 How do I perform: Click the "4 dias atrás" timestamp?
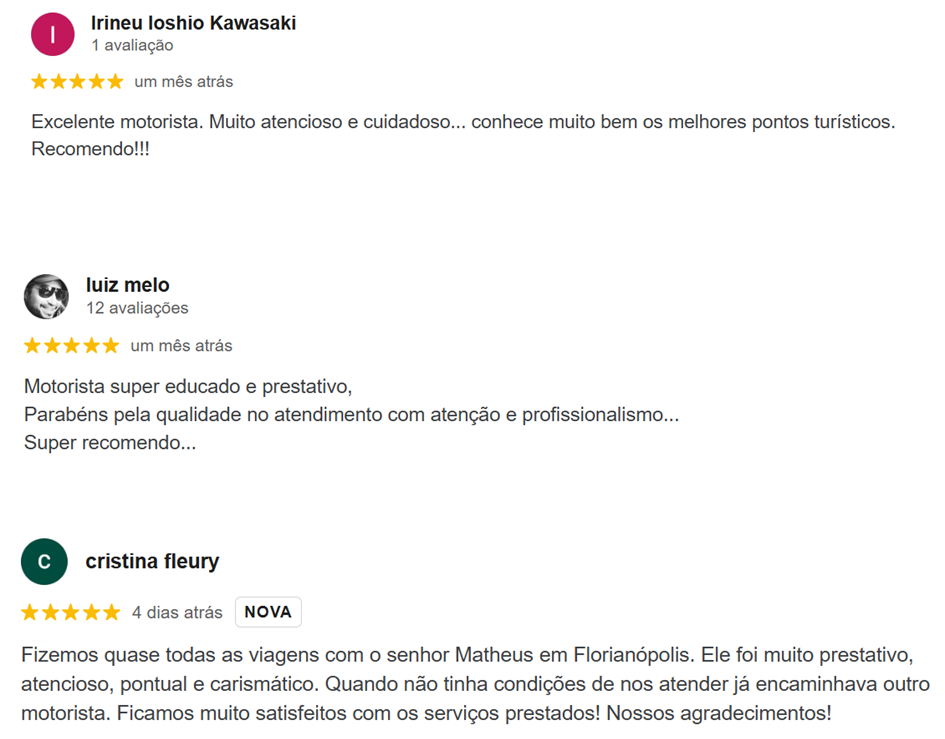[x=177, y=612]
